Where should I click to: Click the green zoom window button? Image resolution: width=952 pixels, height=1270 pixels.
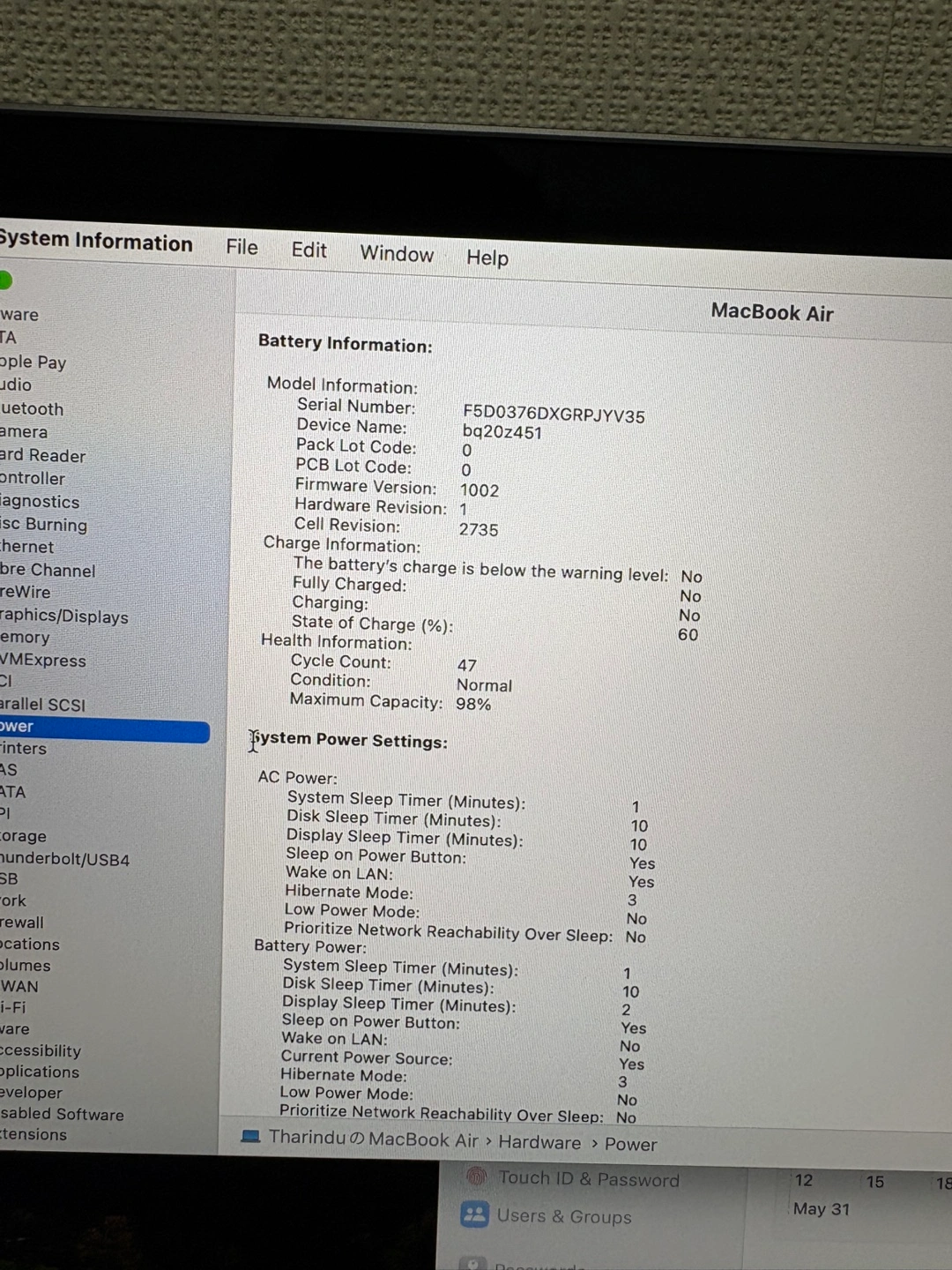click(4, 280)
